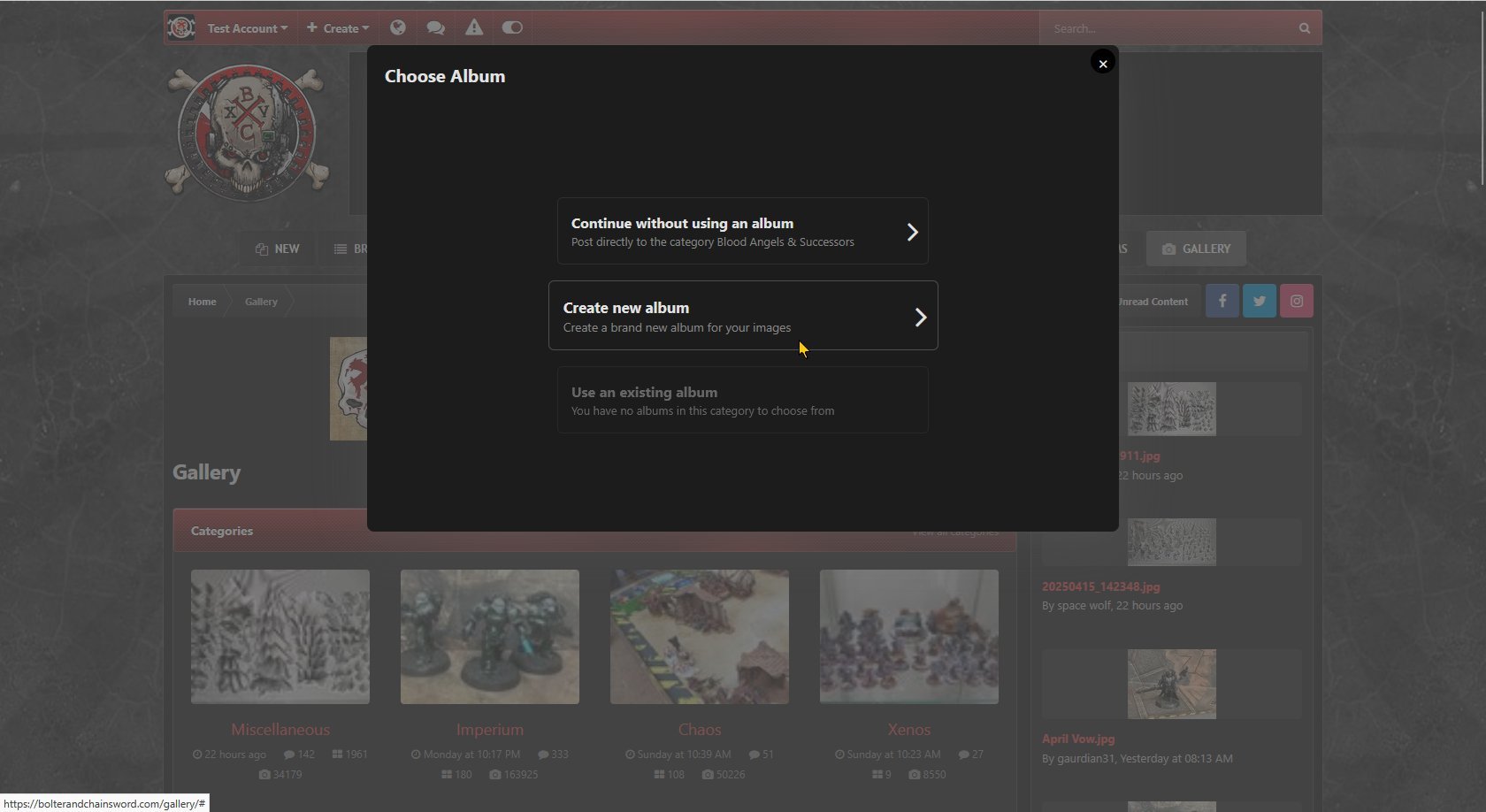Toggle the theme switch in top bar
Viewport: 1486px width, 812px height.
[512, 27]
